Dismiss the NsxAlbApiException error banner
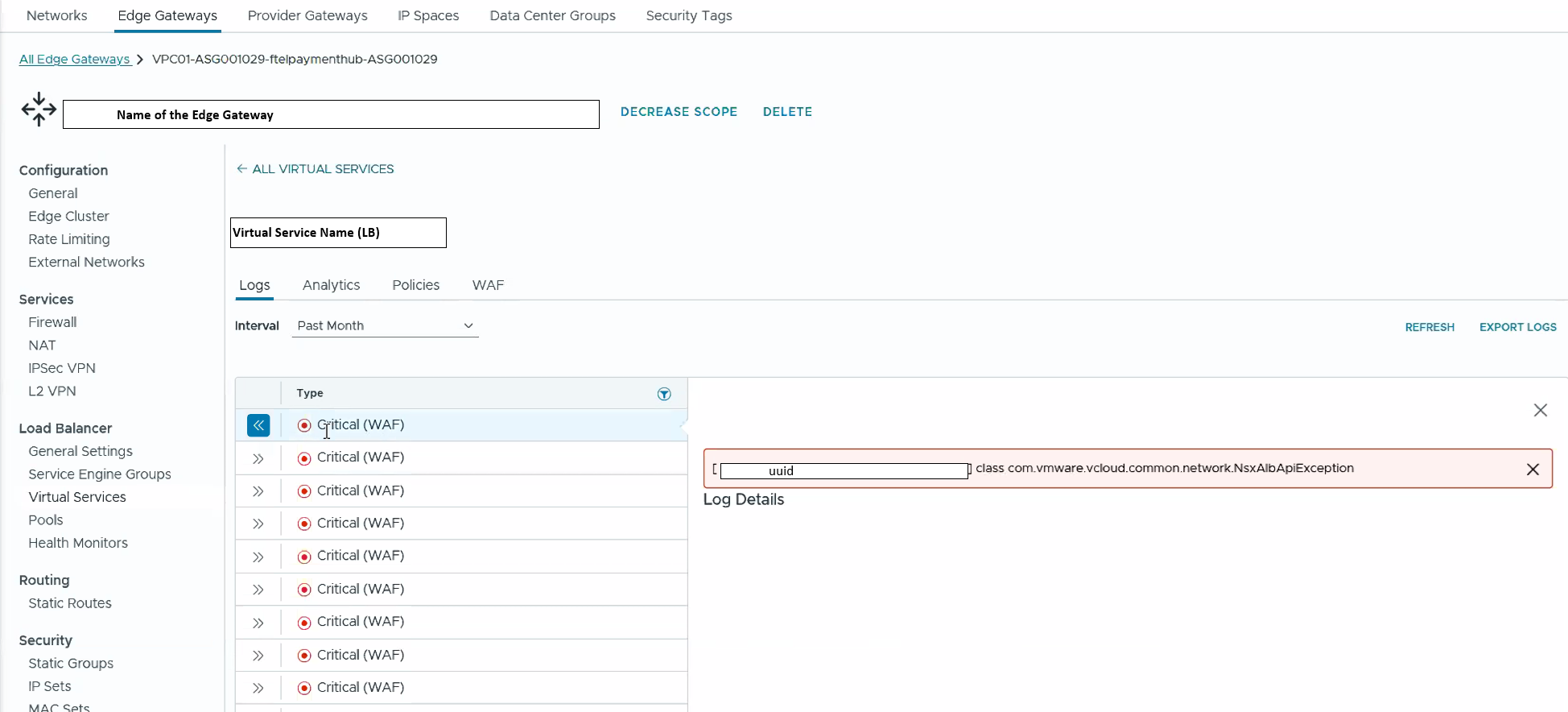Image resolution: width=1568 pixels, height=712 pixels. [1533, 470]
